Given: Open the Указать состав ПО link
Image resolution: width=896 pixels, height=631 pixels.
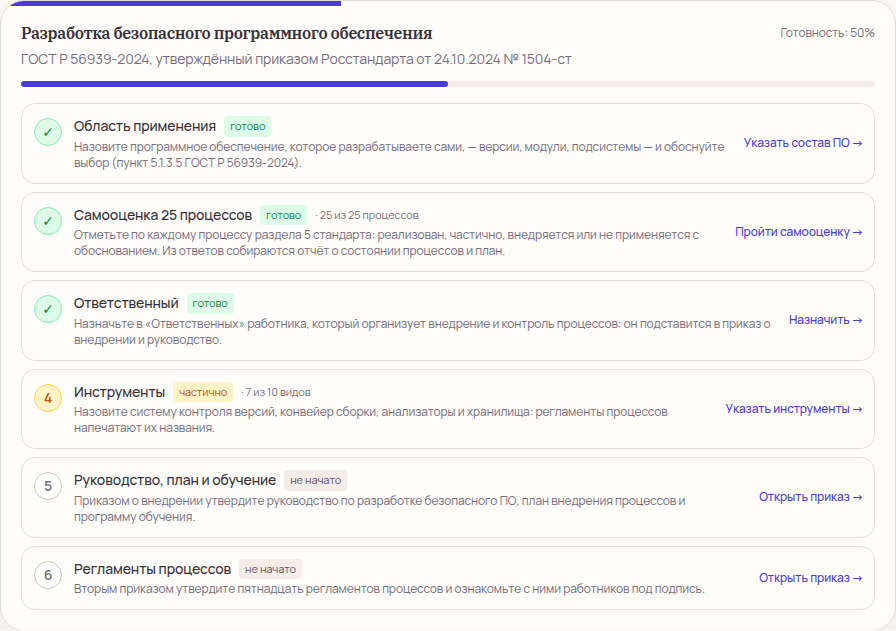Looking at the screenshot, I should tap(803, 143).
